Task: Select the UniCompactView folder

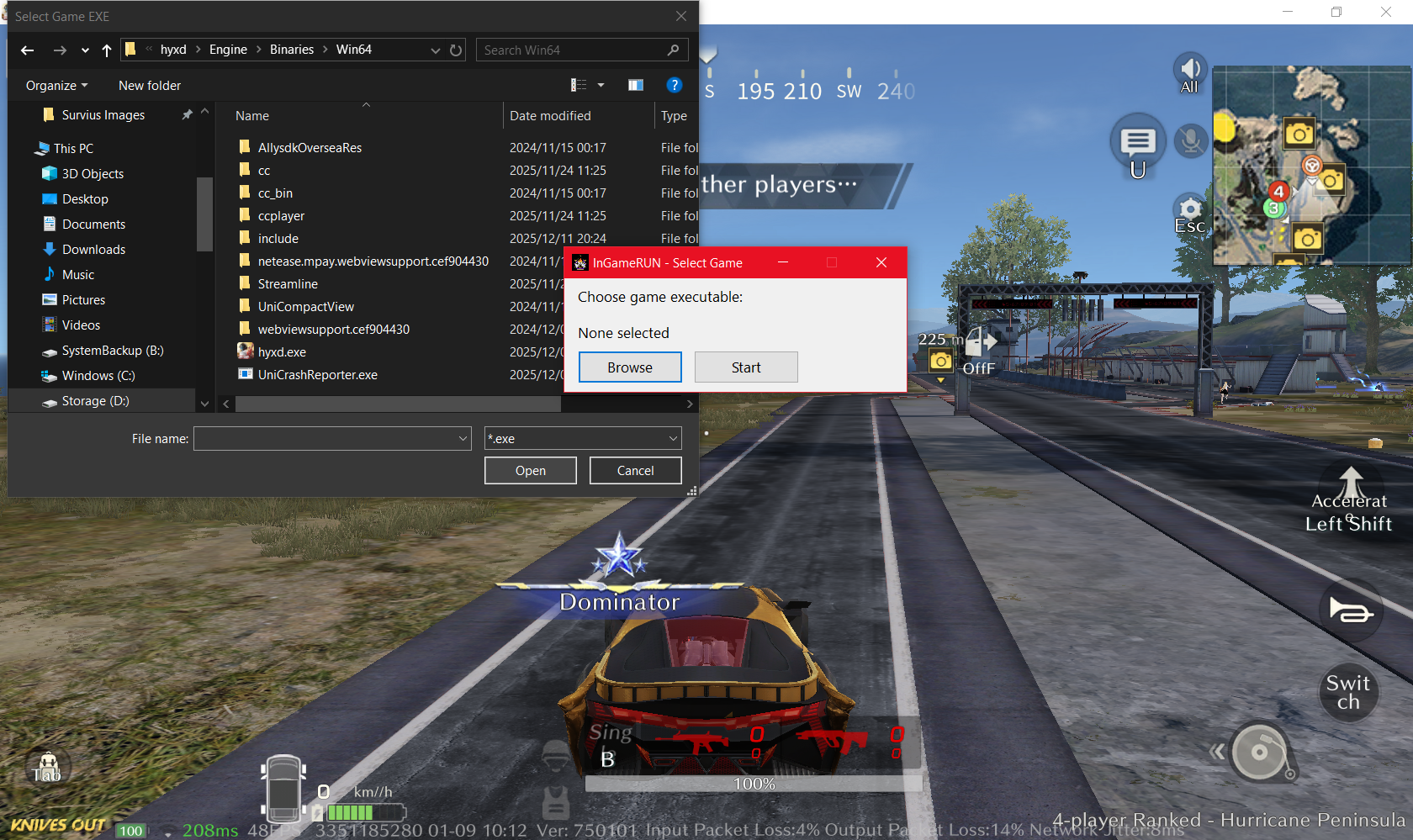Action: coord(305,307)
